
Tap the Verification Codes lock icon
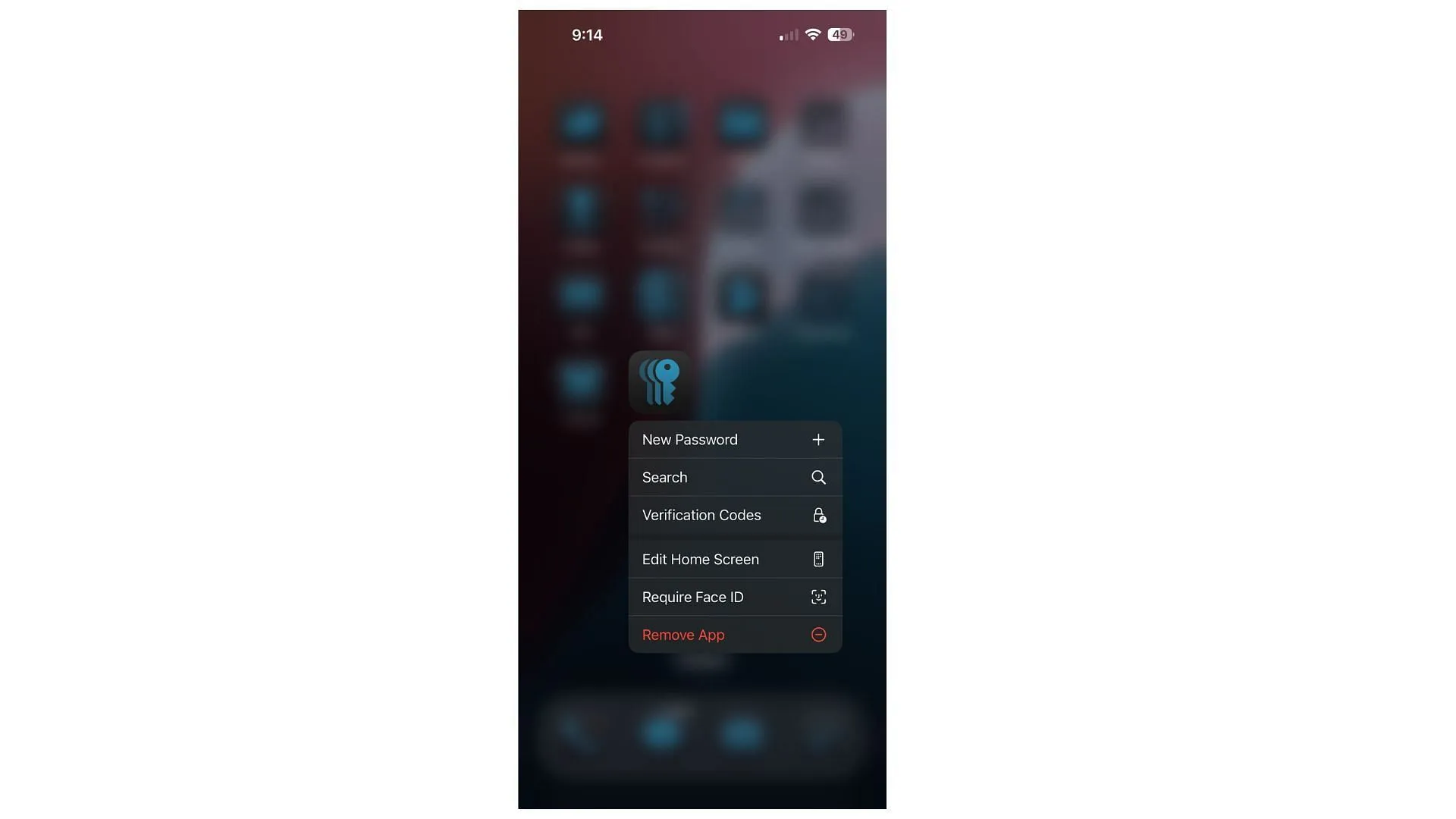click(818, 516)
